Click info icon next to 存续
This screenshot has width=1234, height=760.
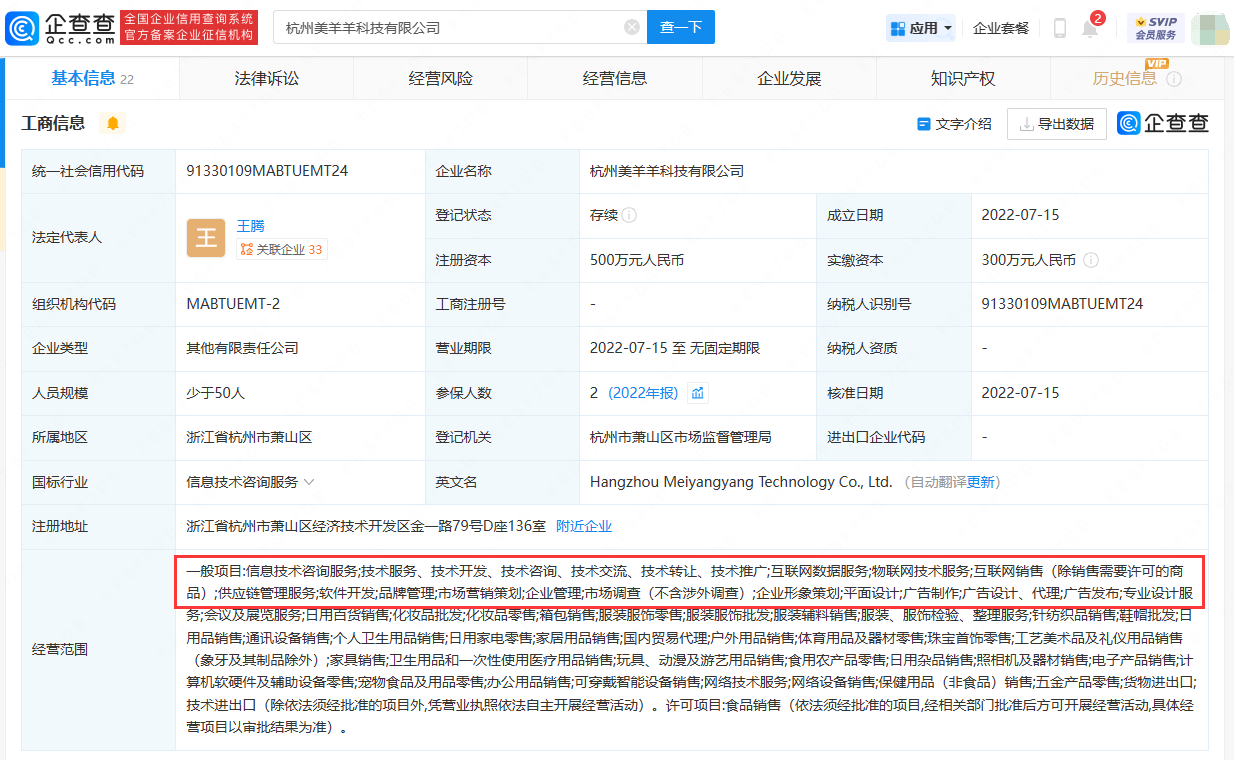(x=629, y=215)
